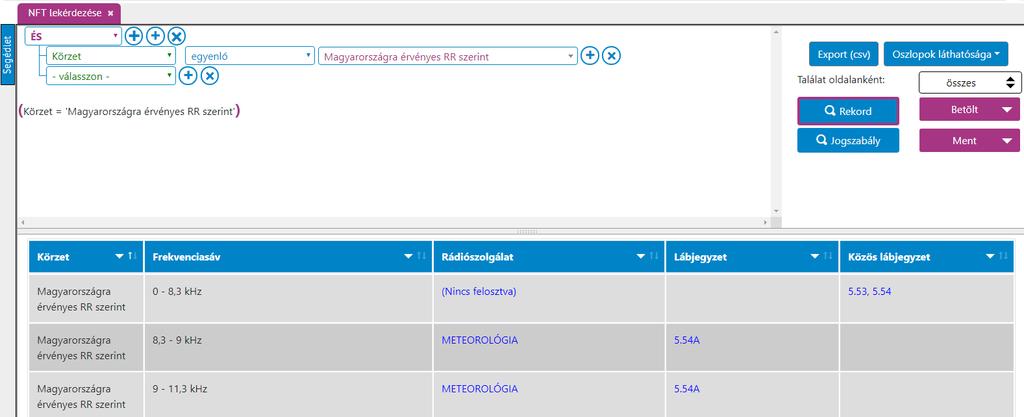1024x417 pixels.
Task: Click query panel vertical scrollbar up arrow
Action: 776,31
